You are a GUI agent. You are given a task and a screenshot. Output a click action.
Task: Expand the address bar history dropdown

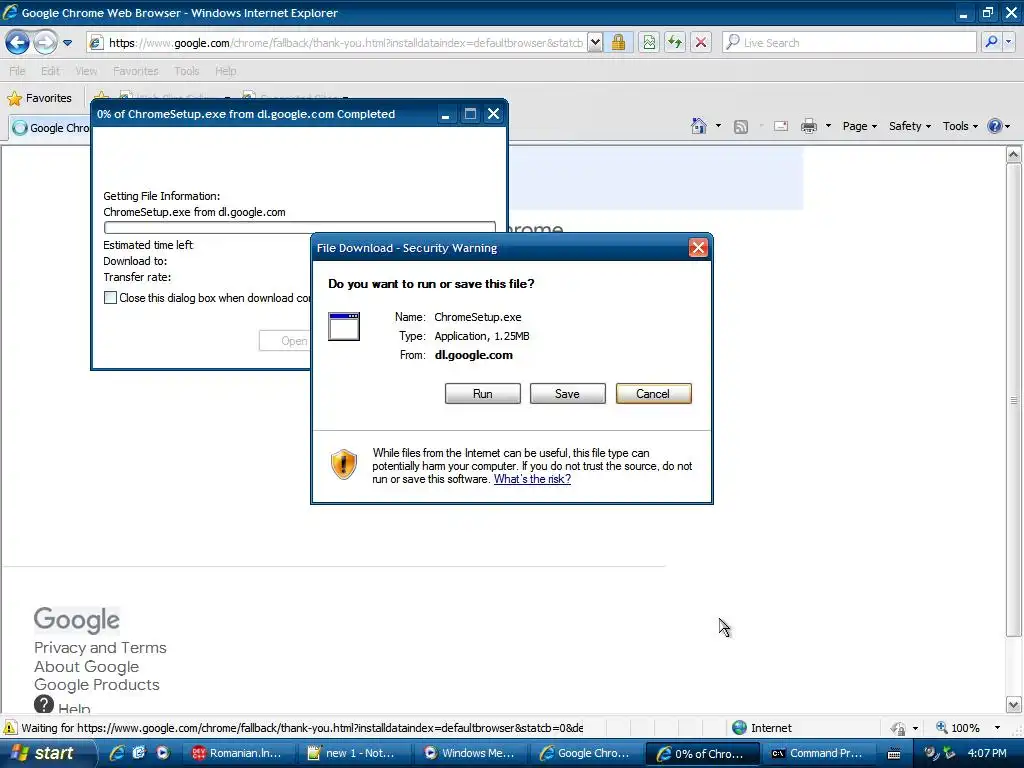[595, 43]
